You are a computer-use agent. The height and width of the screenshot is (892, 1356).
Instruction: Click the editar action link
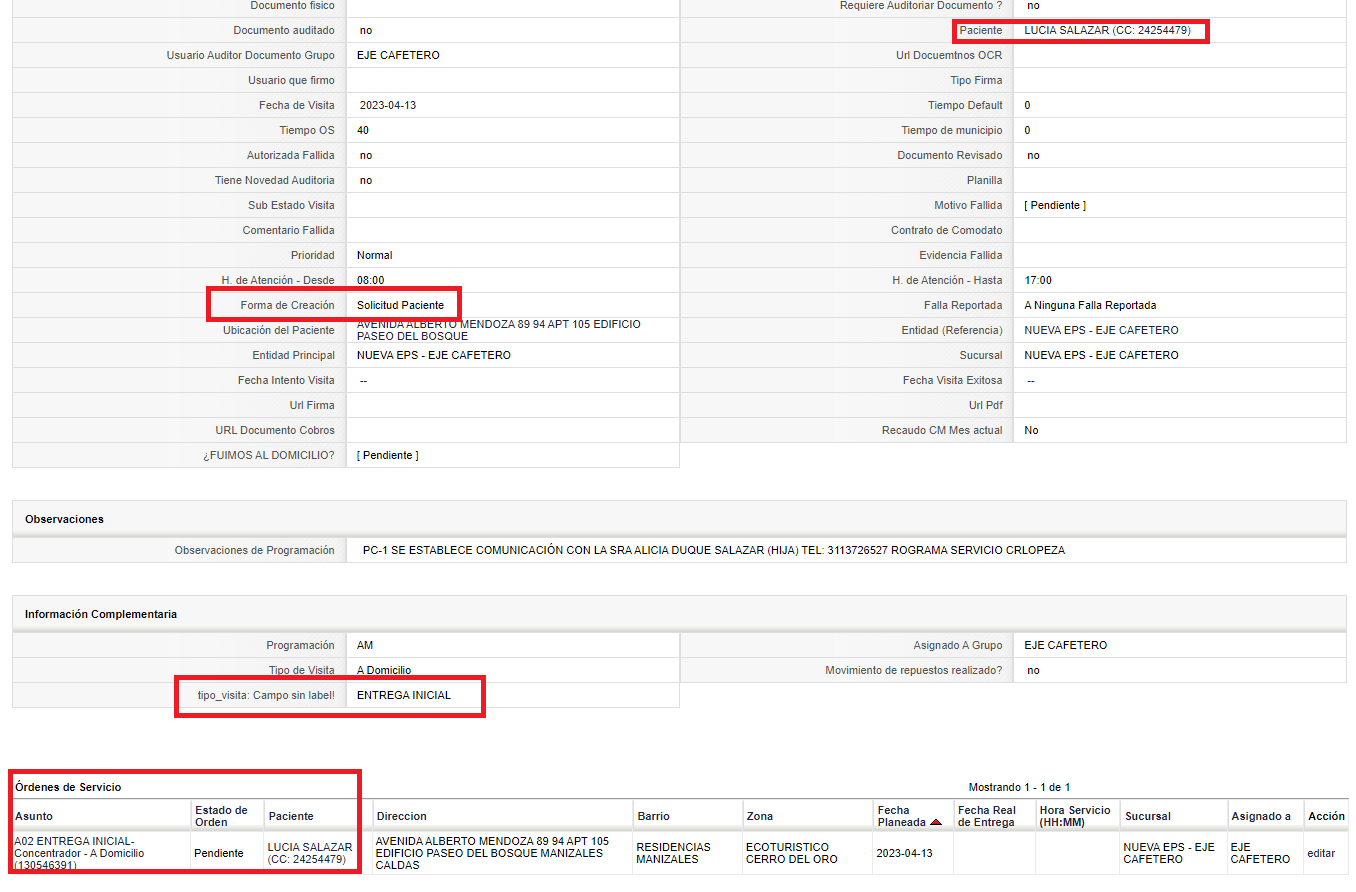(1320, 853)
